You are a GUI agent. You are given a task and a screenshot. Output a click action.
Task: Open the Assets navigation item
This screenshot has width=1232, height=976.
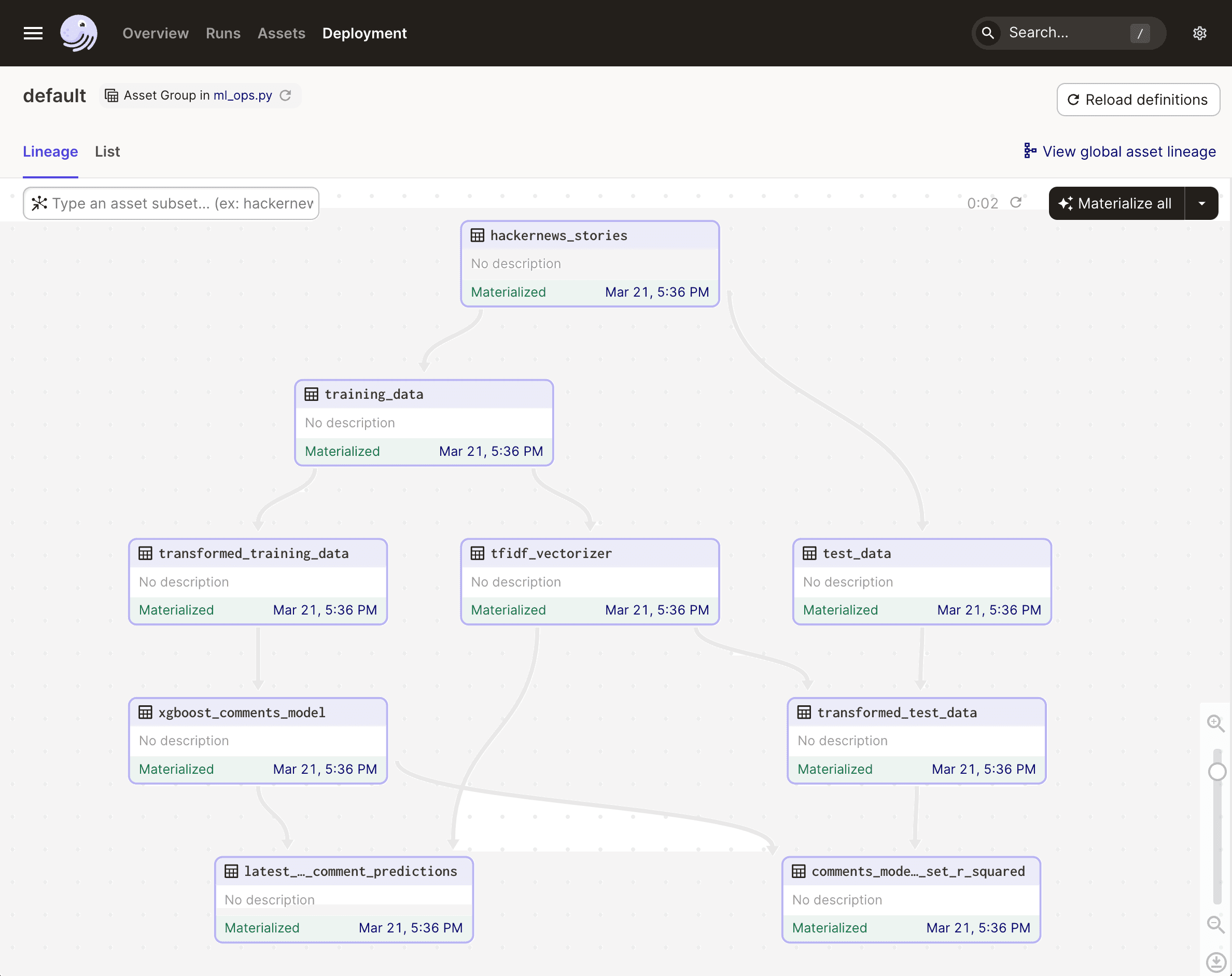pyautogui.click(x=281, y=33)
